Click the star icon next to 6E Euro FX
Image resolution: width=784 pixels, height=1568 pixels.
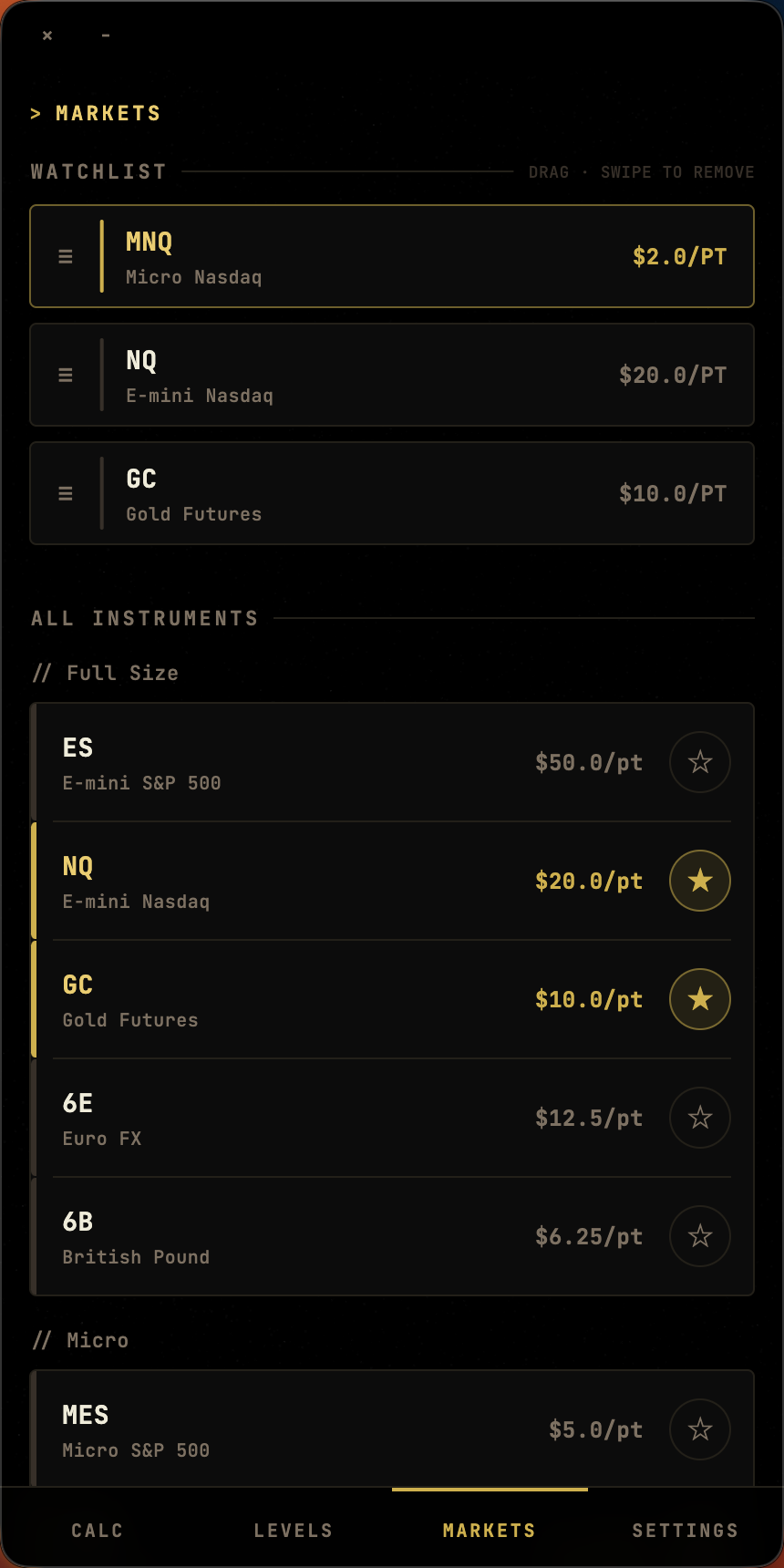pyautogui.click(x=699, y=1118)
